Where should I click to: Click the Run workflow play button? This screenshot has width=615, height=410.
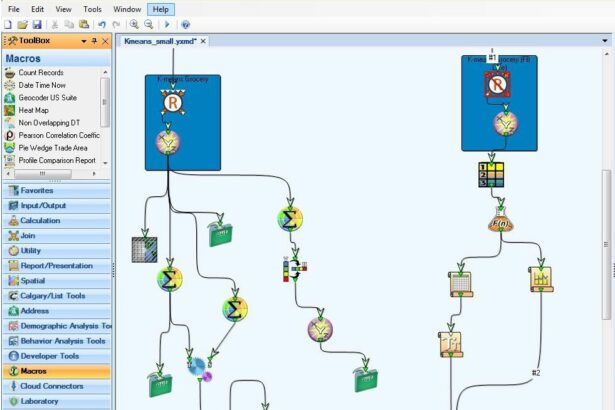167,24
